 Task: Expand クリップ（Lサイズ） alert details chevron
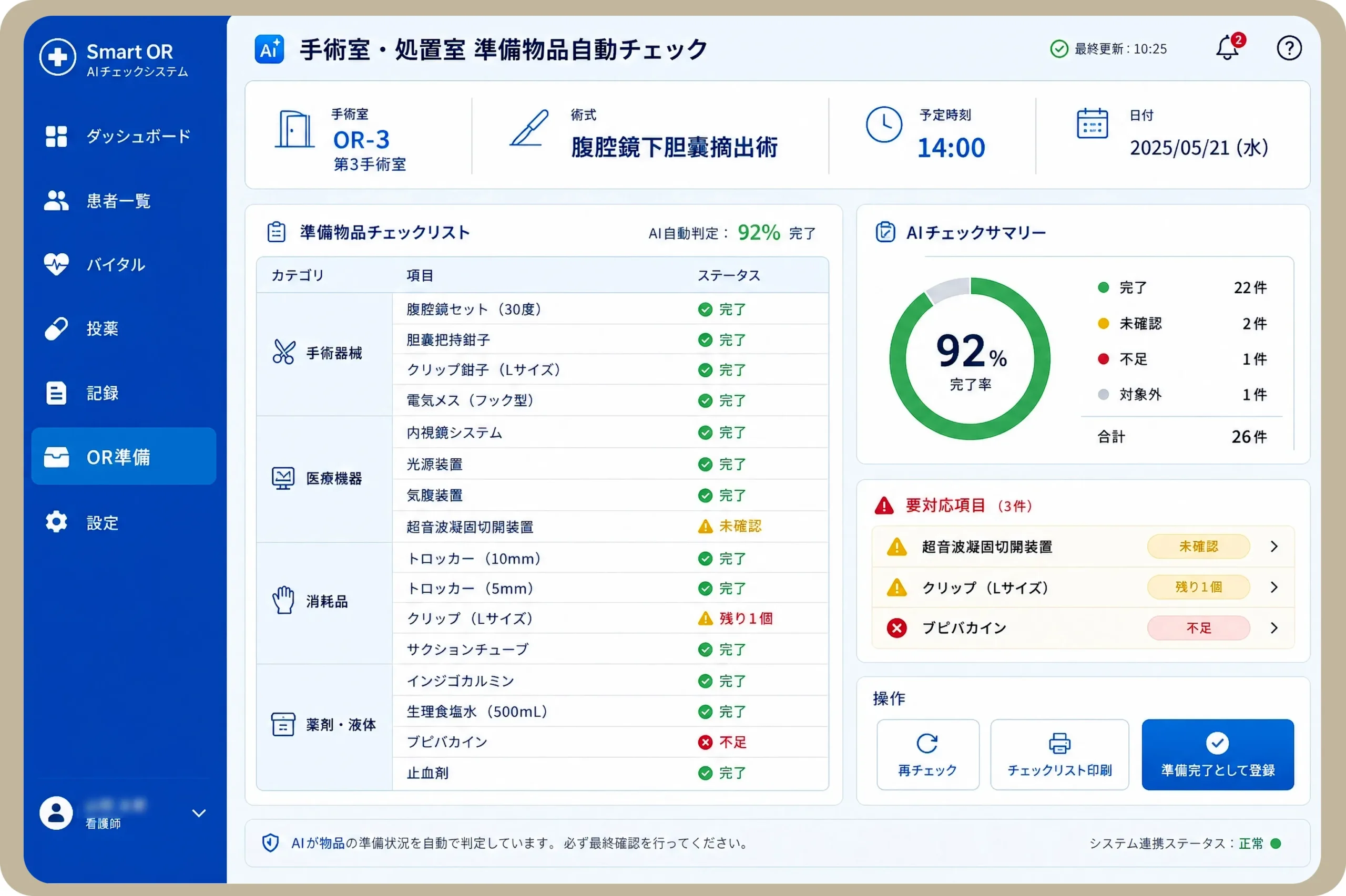tap(1273, 587)
